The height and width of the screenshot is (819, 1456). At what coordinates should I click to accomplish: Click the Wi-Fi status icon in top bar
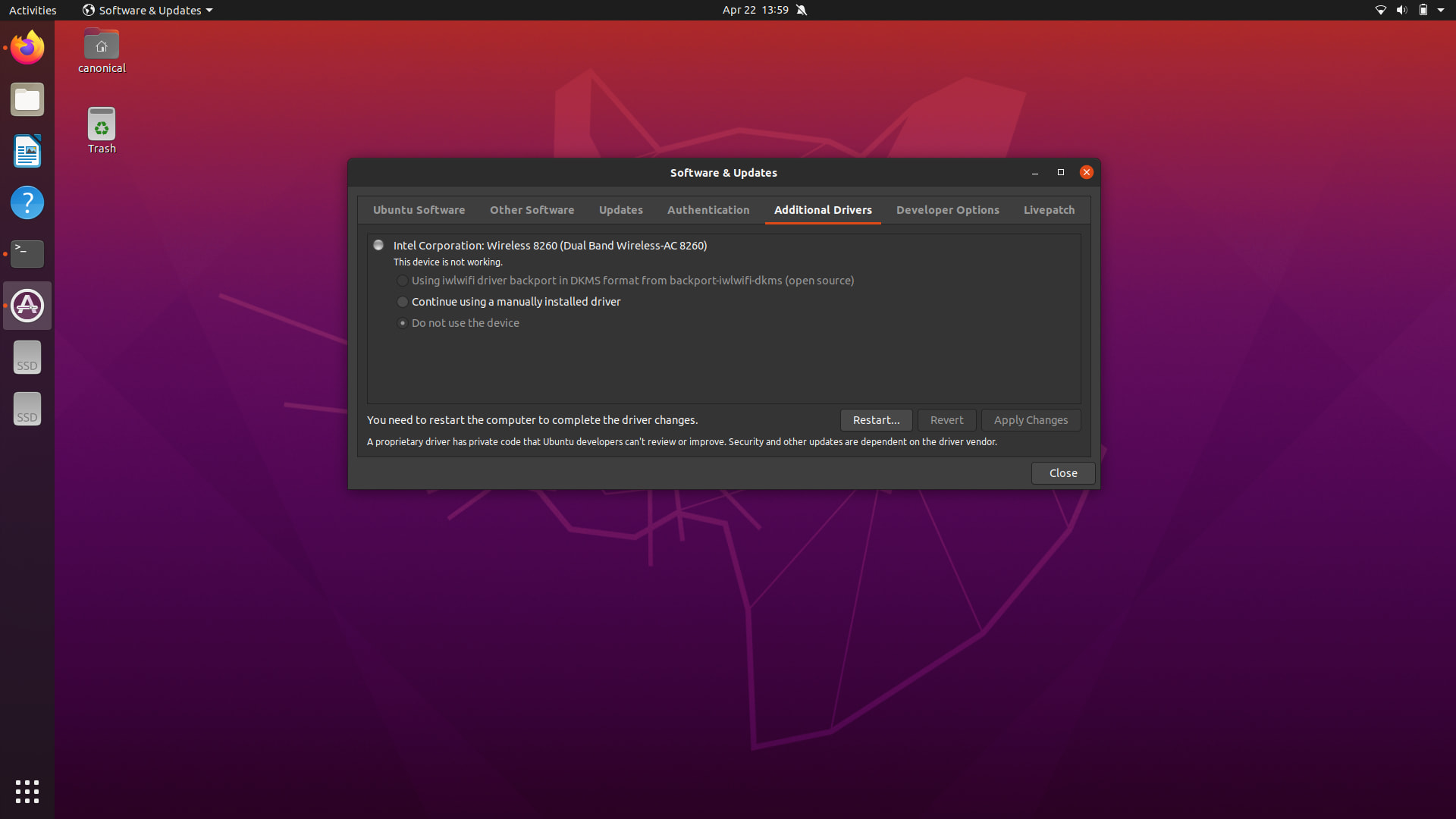(1380, 10)
